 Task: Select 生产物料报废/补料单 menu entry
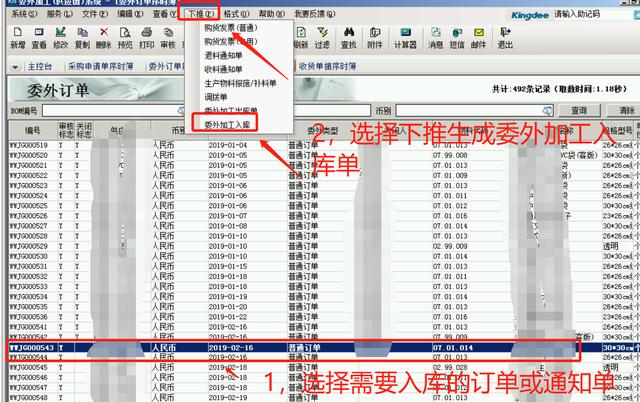coord(240,83)
